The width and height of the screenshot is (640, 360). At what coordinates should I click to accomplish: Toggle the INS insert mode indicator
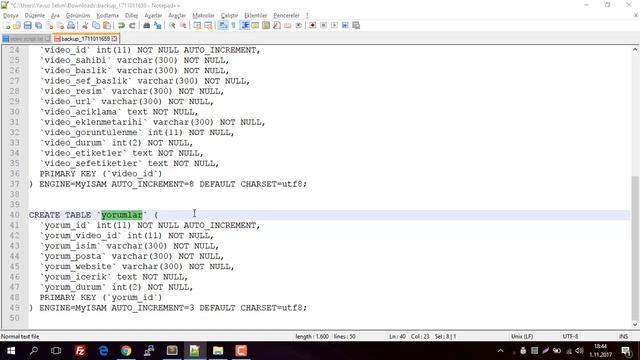tap(623, 337)
